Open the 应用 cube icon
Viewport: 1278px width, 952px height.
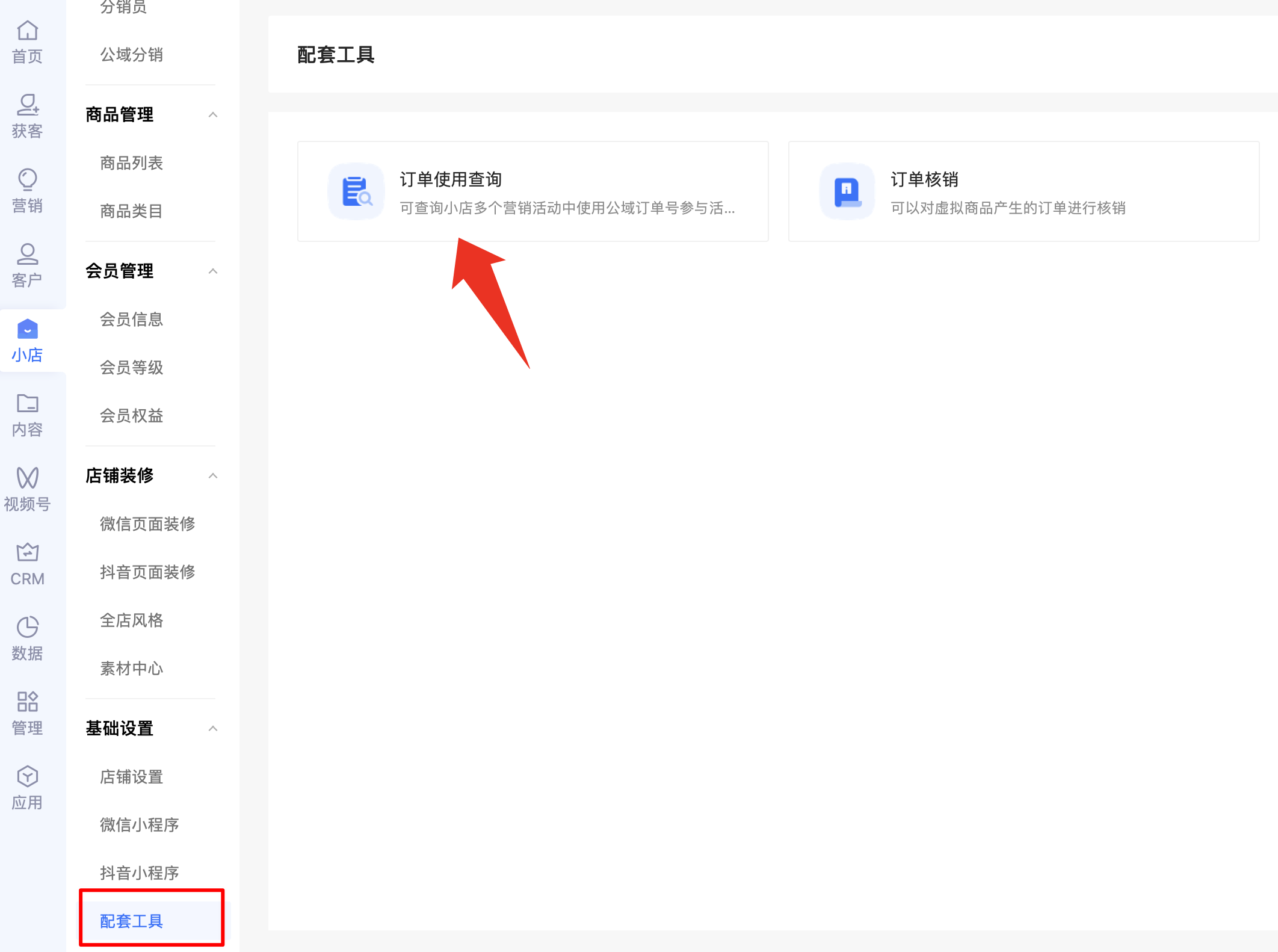[x=27, y=776]
